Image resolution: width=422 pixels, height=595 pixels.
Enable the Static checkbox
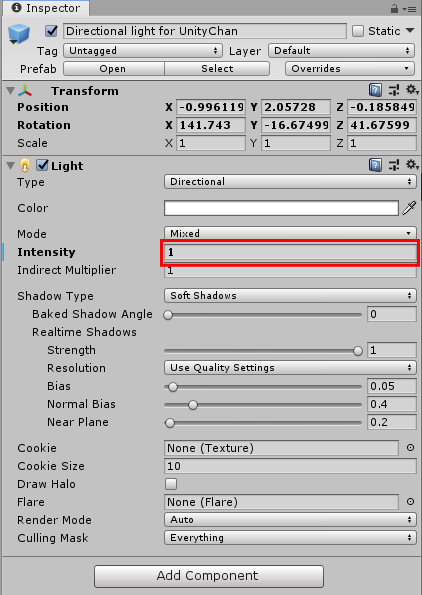tap(358, 31)
